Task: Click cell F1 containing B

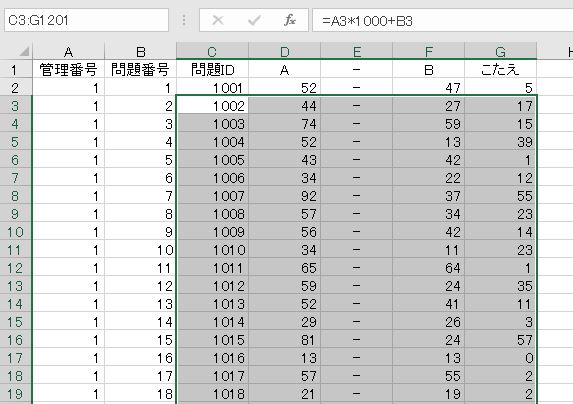Action: (428, 69)
